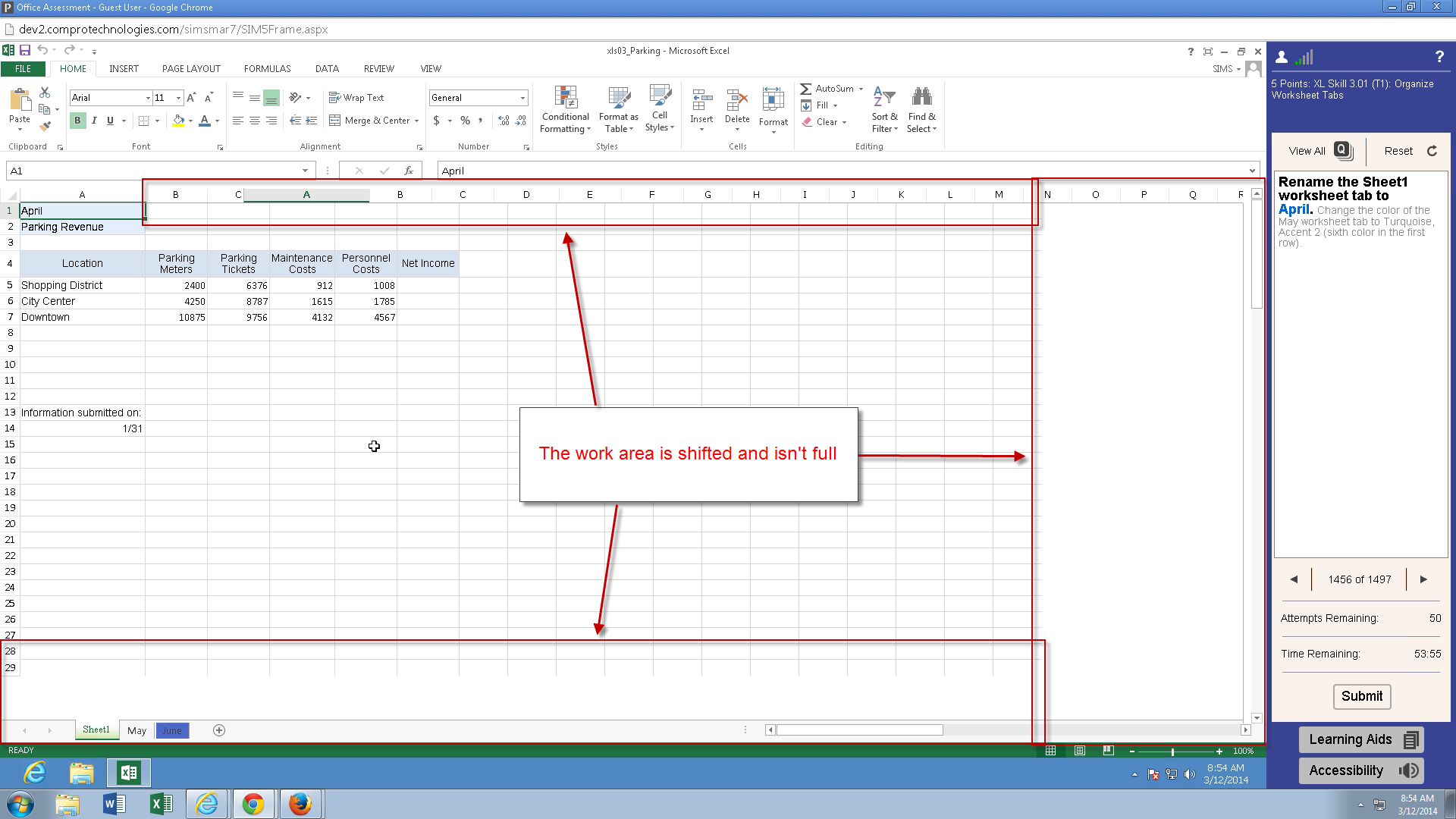1456x819 pixels.
Task: Expand the font name dropdown
Action: (148, 98)
